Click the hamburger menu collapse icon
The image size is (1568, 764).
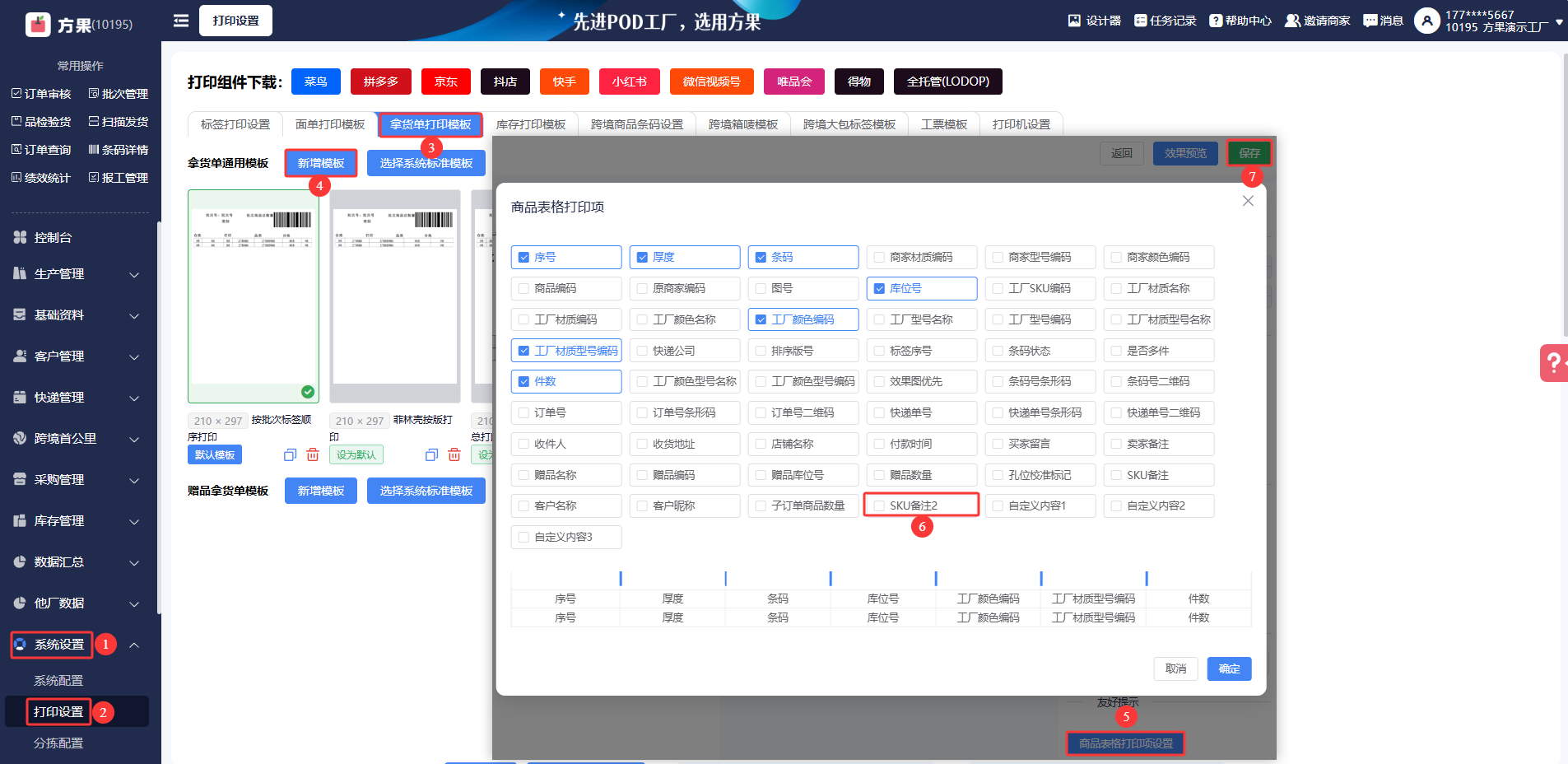click(x=181, y=21)
